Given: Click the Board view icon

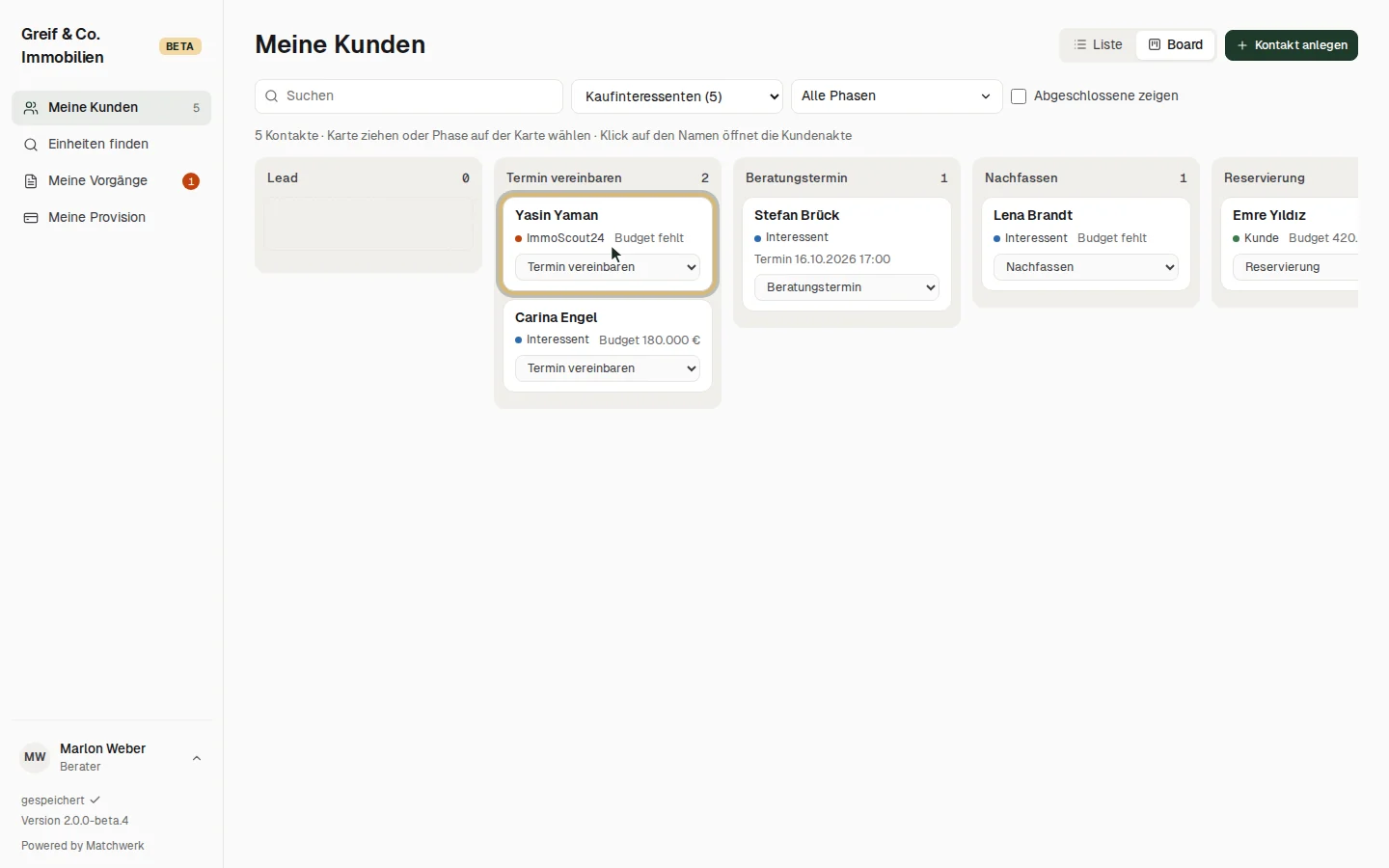Looking at the screenshot, I should point(1155,45).
